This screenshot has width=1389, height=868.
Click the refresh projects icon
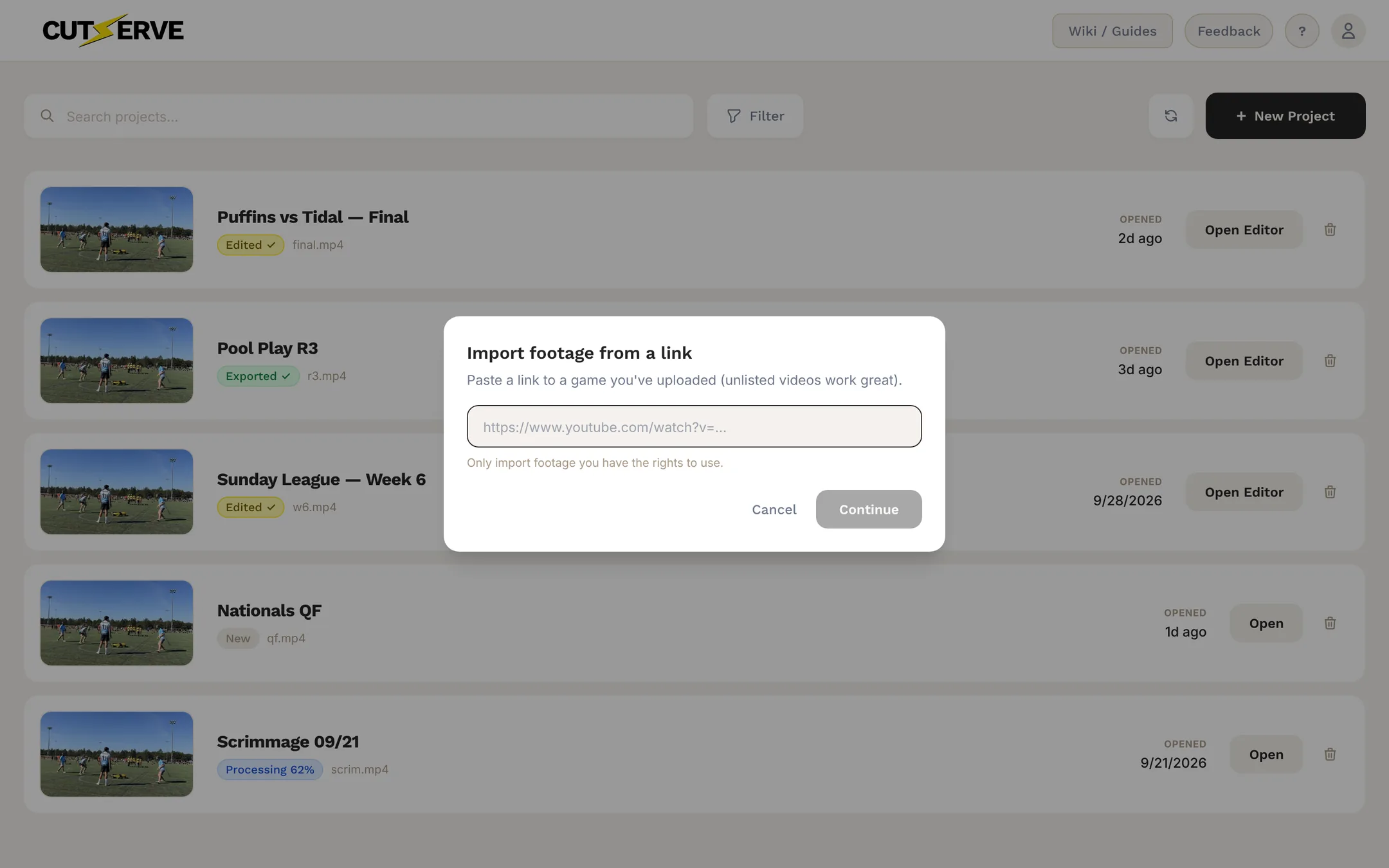(1171, 116)
